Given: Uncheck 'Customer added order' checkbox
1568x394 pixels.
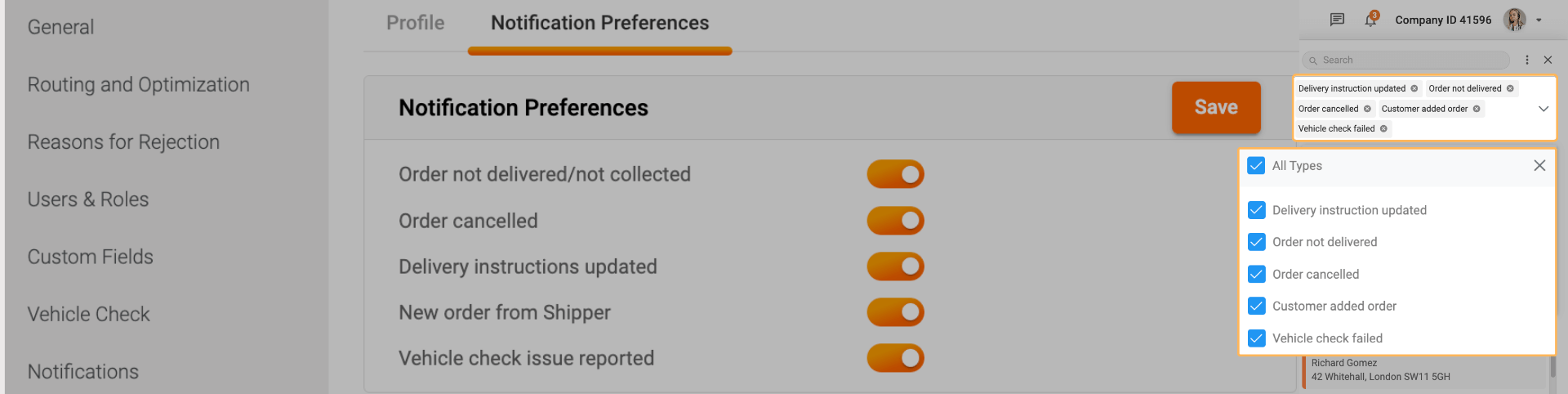Looking at the screenshot, I should pyautogui.click(x=1257, y=307).
